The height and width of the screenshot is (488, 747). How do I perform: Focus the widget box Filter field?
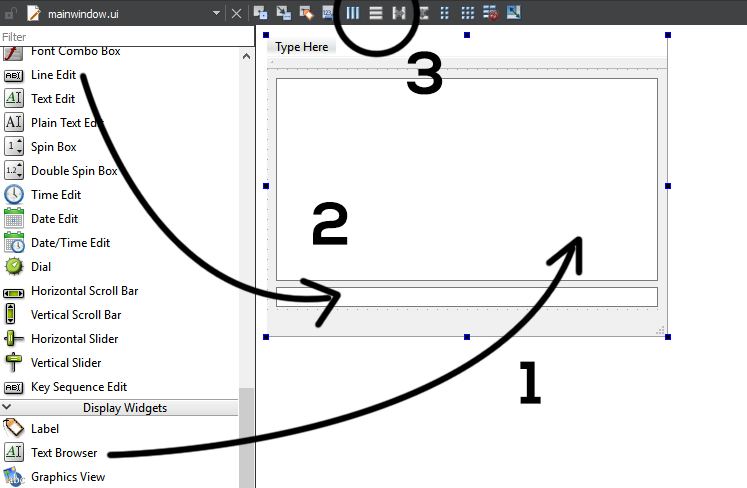pyautogui.click(x=127, y=37)
